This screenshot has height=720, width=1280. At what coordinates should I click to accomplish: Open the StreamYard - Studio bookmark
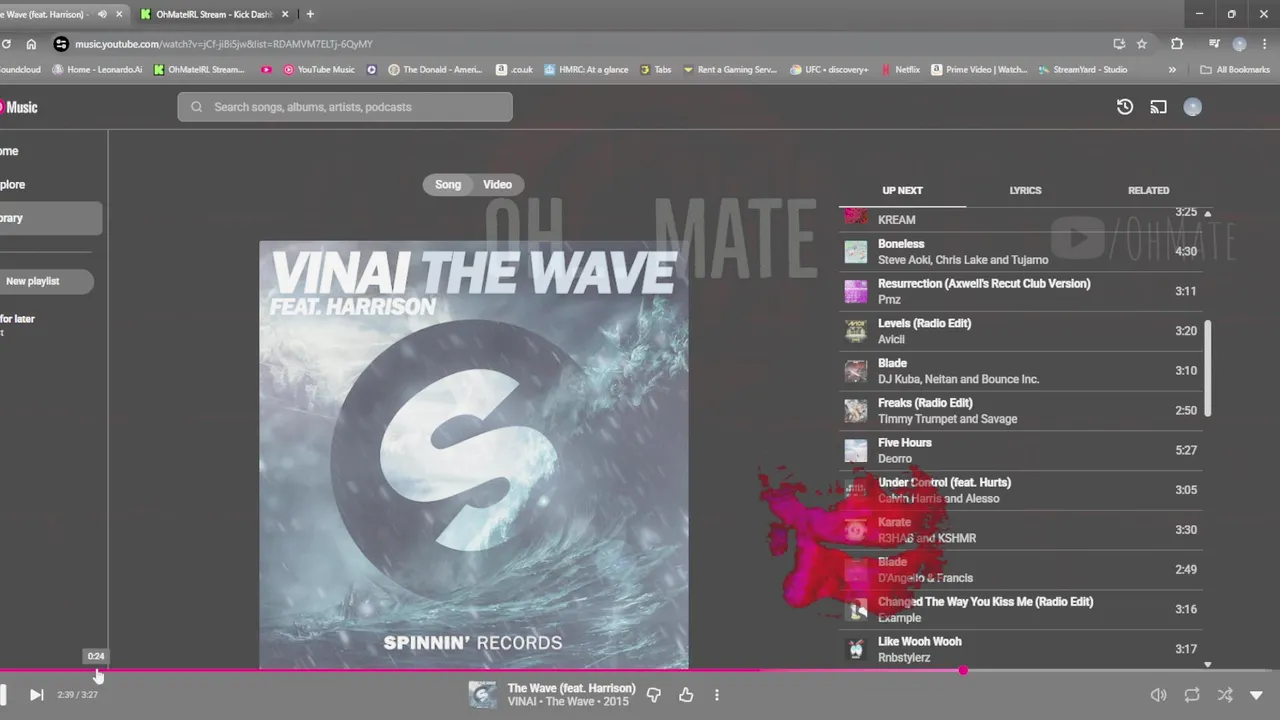(x=1083, y=70)
